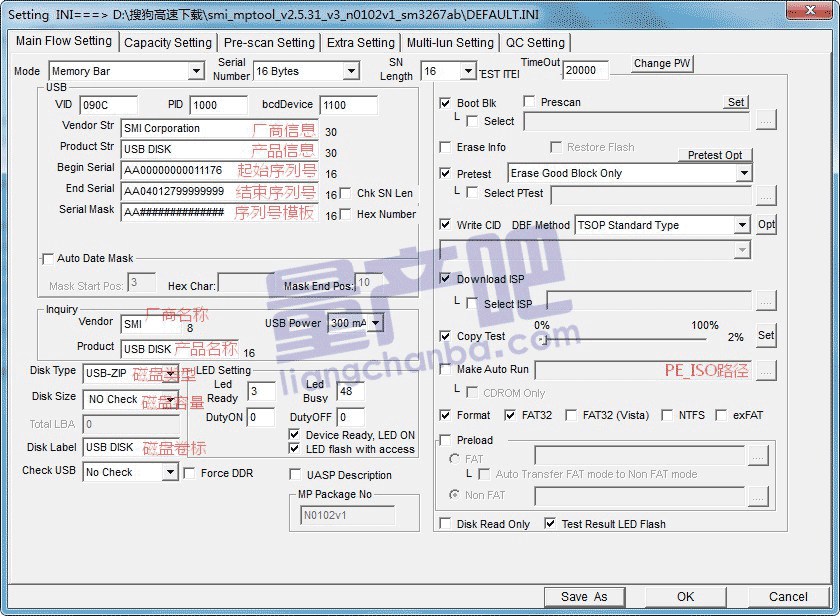
Task: Open the QC Setting tab
Action: (x=535, y=43)
